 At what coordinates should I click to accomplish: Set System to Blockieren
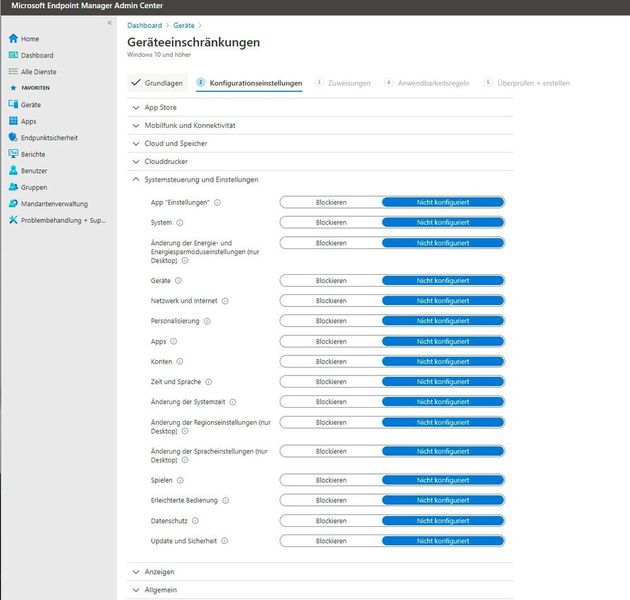[331, 223]
